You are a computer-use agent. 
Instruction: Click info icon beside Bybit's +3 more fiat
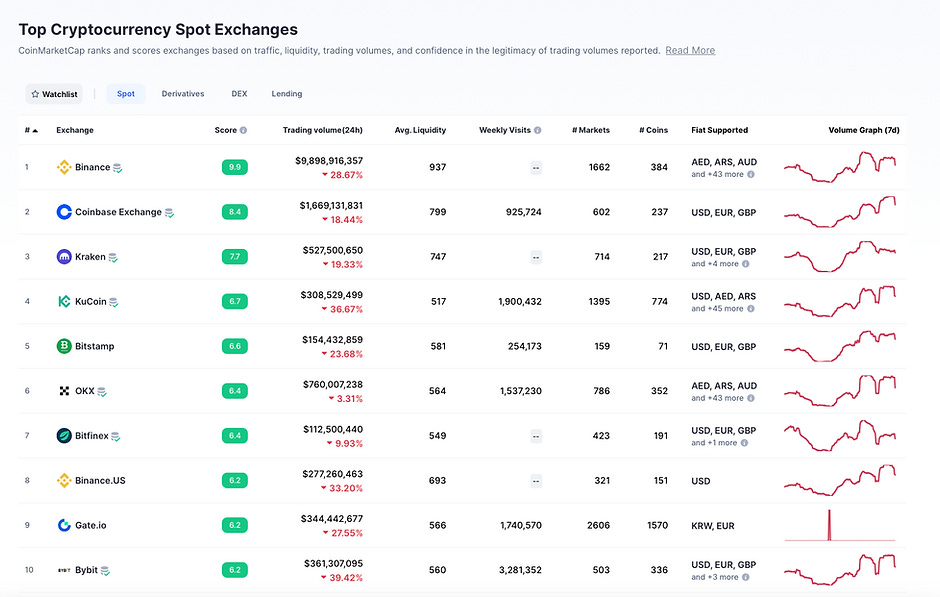tap(746, 577)
